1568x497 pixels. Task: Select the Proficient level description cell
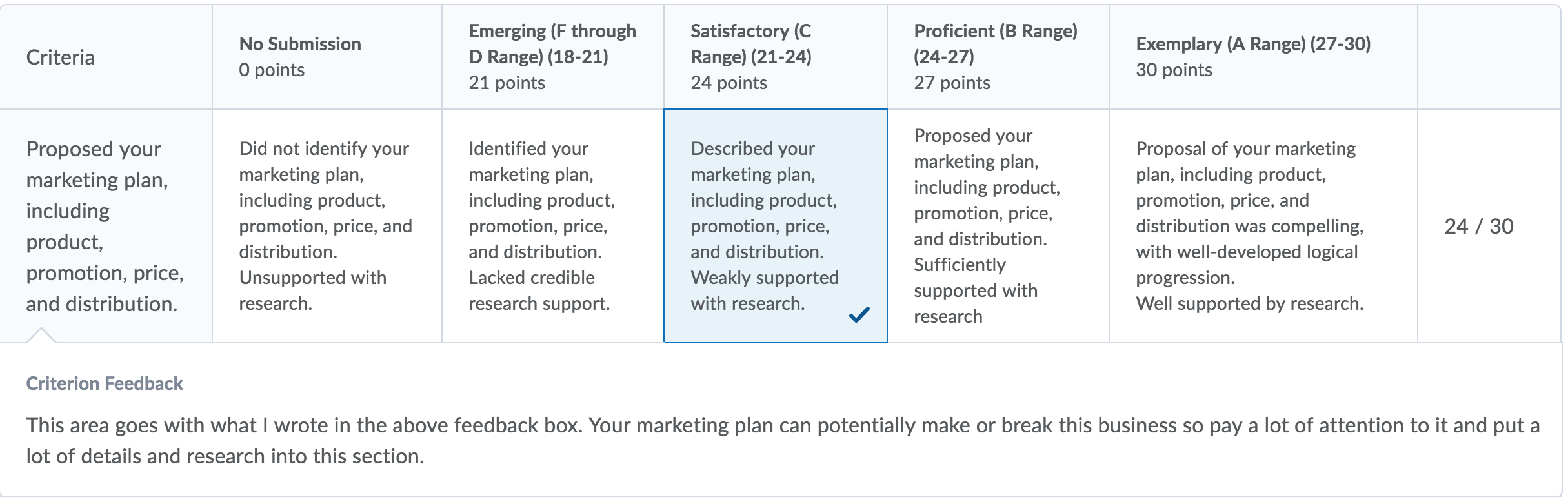998,226
